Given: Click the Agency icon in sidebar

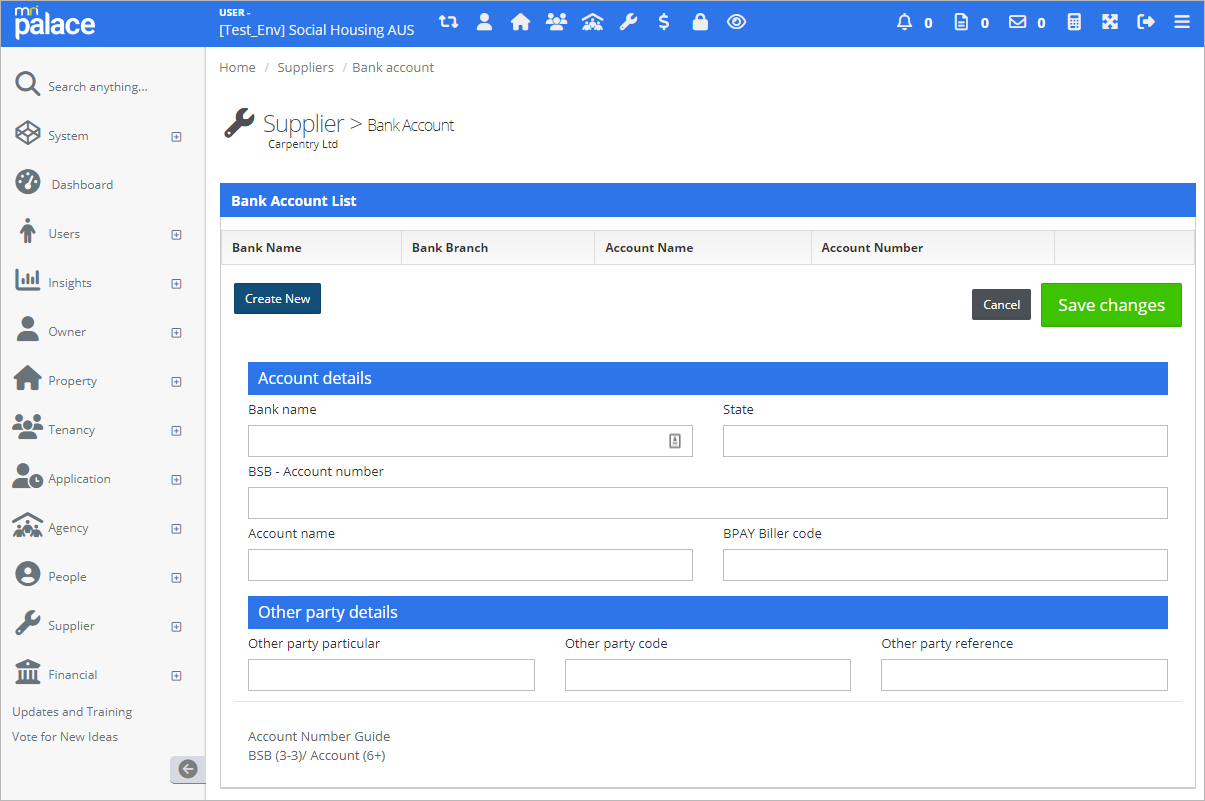Looking at the screenshot, I should click(x=27, y=525).
